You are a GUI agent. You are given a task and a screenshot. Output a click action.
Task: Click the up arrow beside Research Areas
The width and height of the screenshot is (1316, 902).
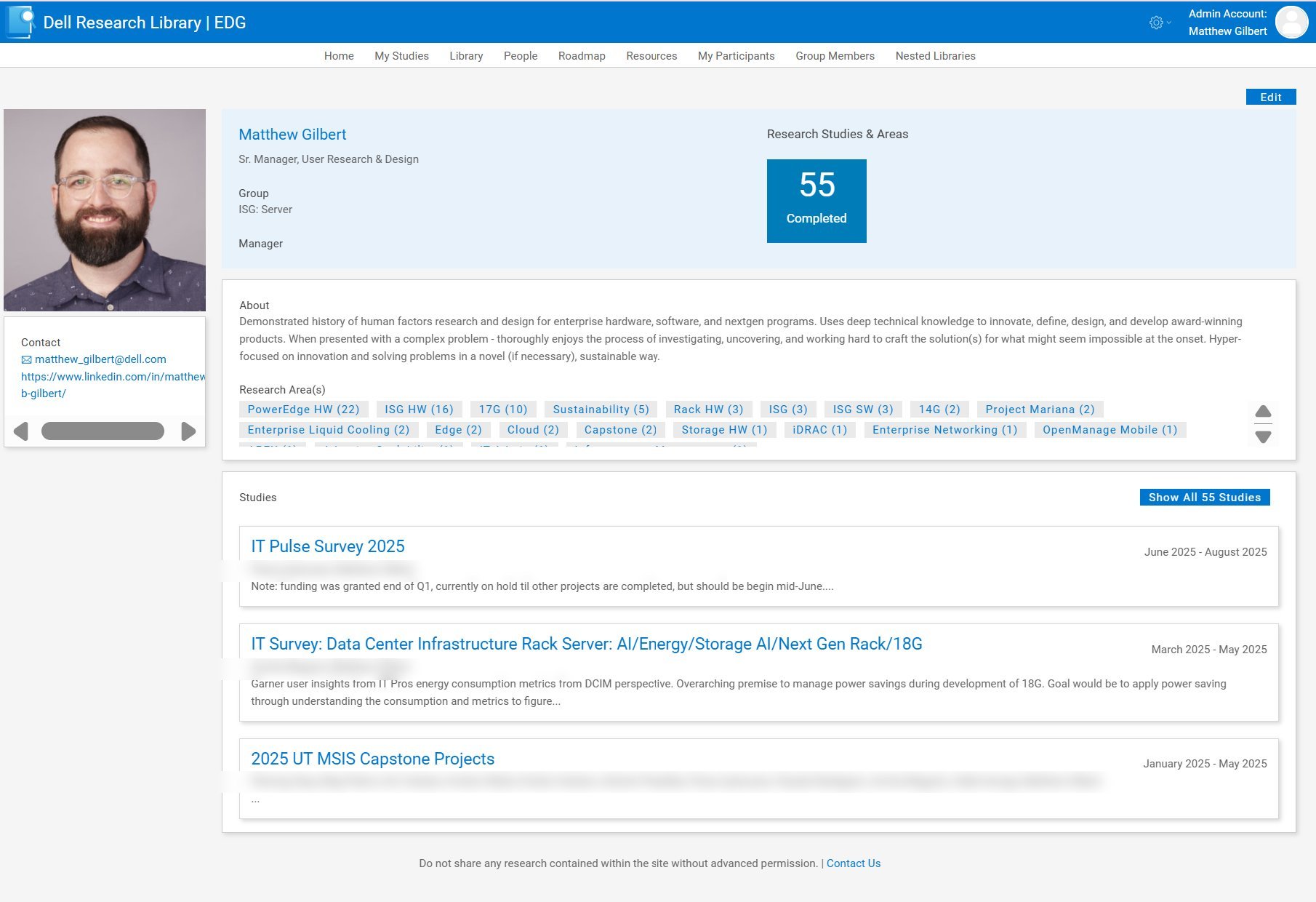[1263, 412]
